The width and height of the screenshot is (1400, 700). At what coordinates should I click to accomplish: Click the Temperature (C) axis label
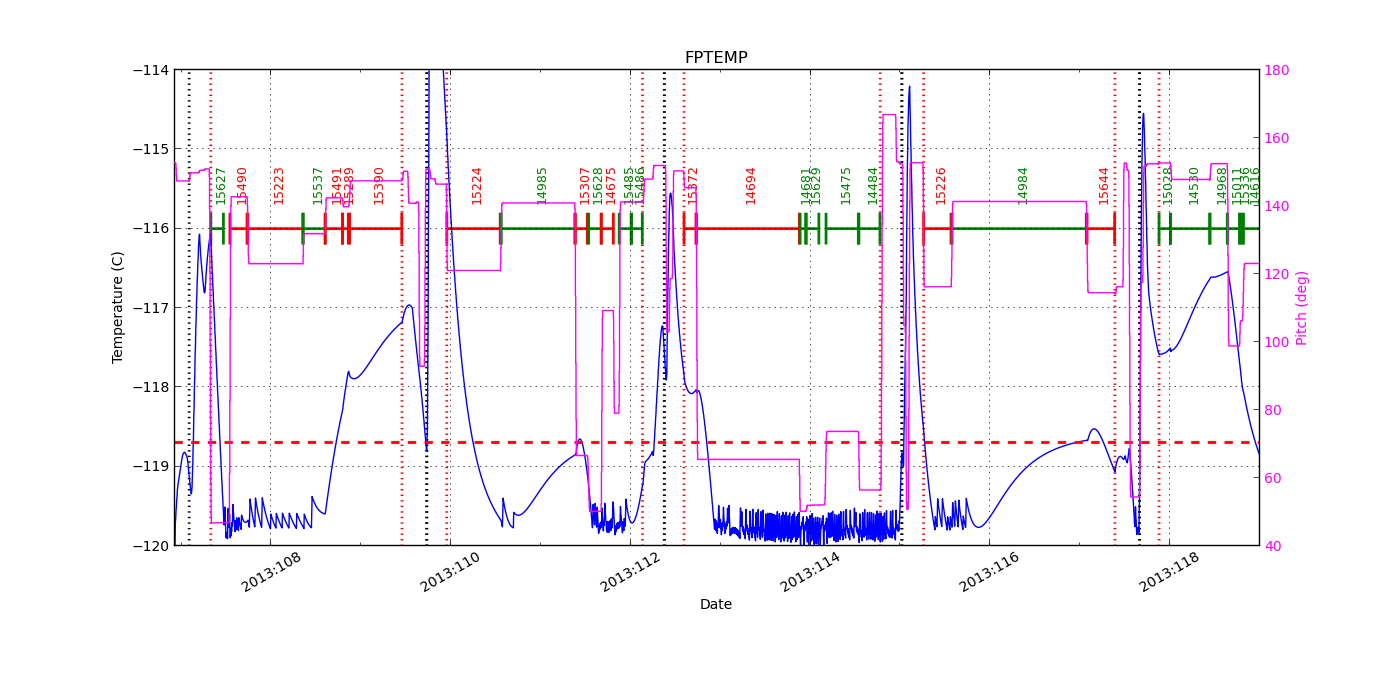tap(118, 305)
